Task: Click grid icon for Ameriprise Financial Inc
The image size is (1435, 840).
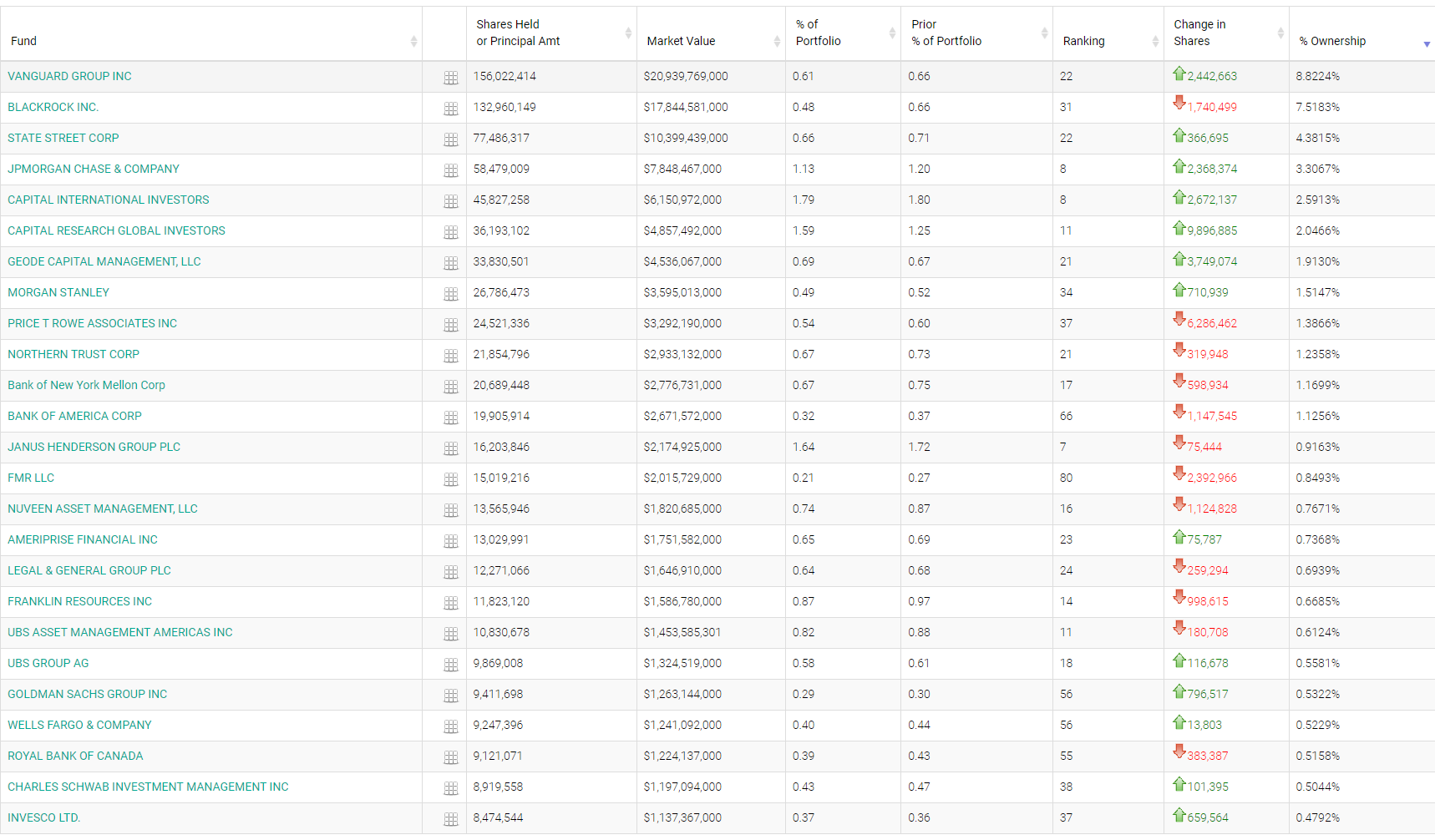Action: click(451, 541)
